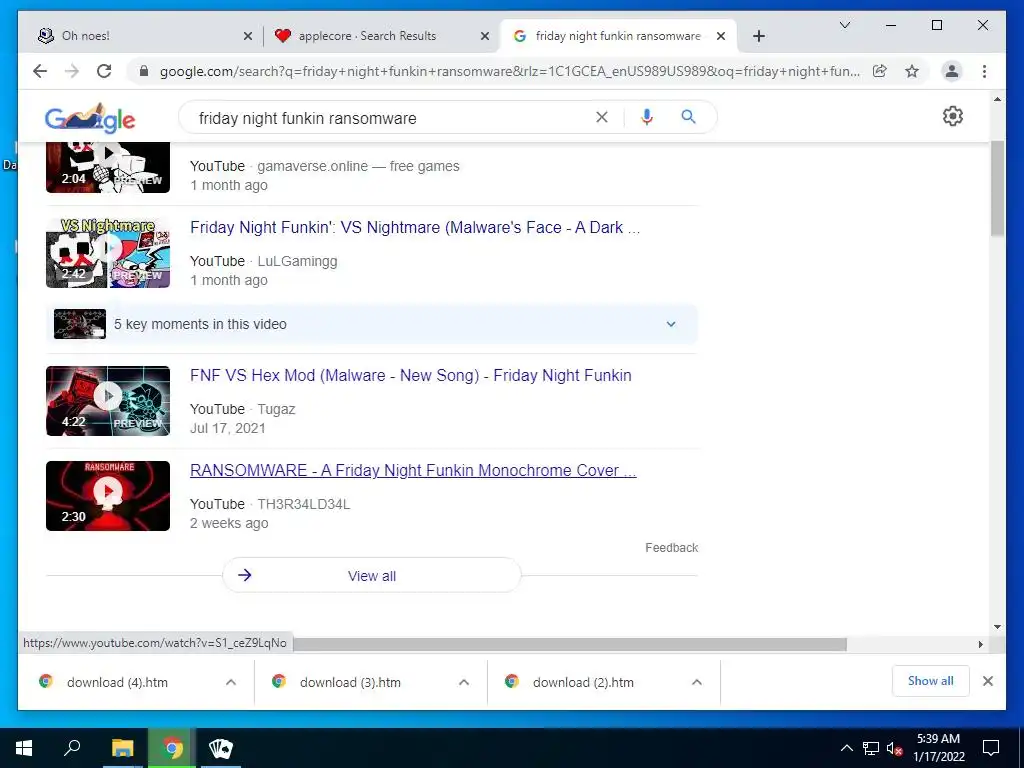Close the Oh noes! tab

[x=248, y=36]
